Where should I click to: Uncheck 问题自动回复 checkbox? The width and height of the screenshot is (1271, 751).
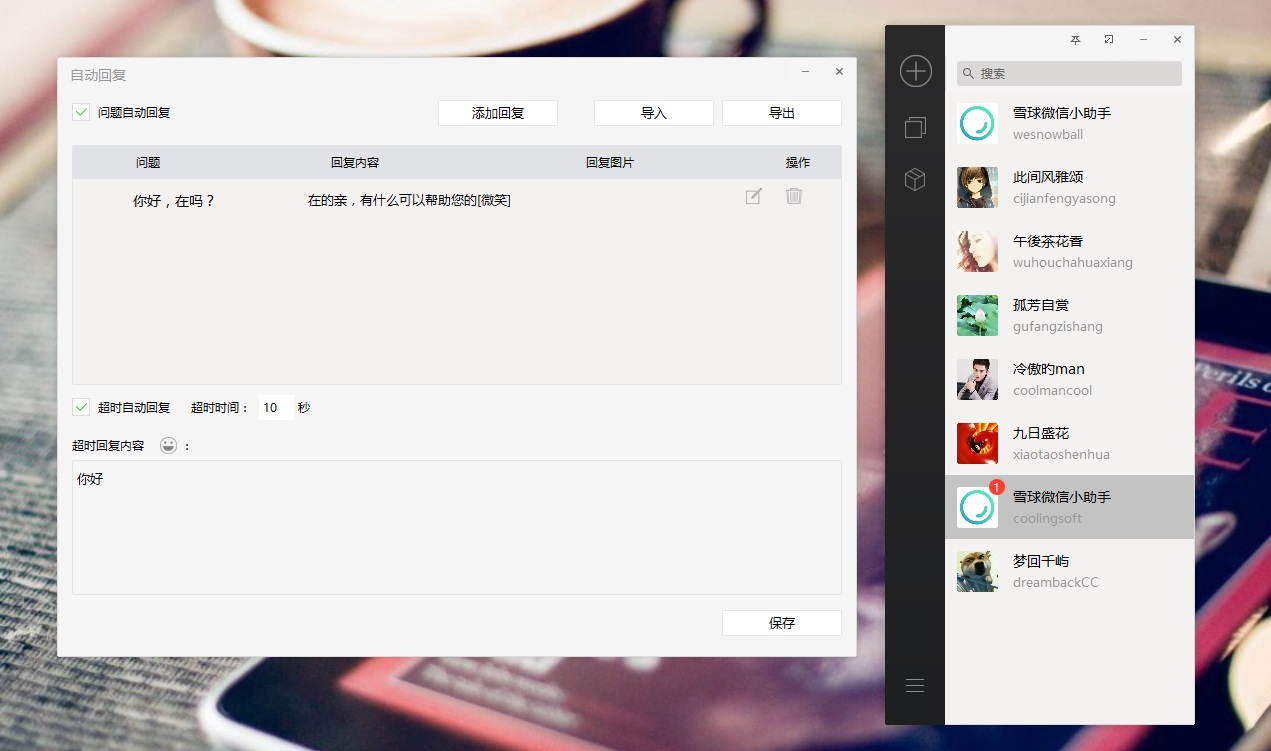[x=82, y=112]
